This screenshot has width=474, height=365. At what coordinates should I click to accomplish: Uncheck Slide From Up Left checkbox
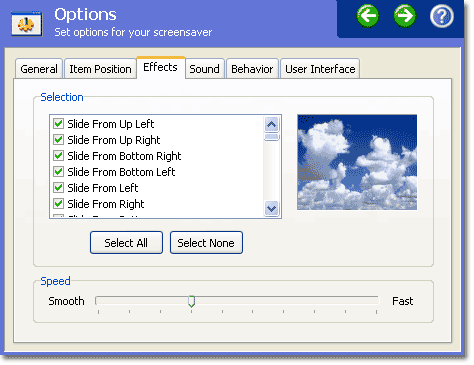pyautogui.click(x=58, y=124)
